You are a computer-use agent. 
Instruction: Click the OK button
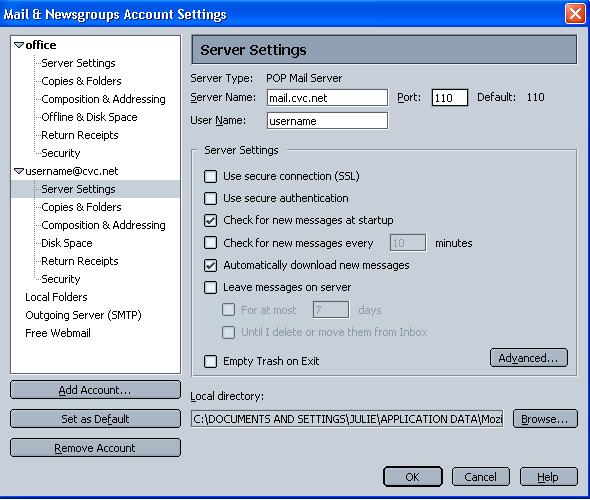tap(412, 477)
